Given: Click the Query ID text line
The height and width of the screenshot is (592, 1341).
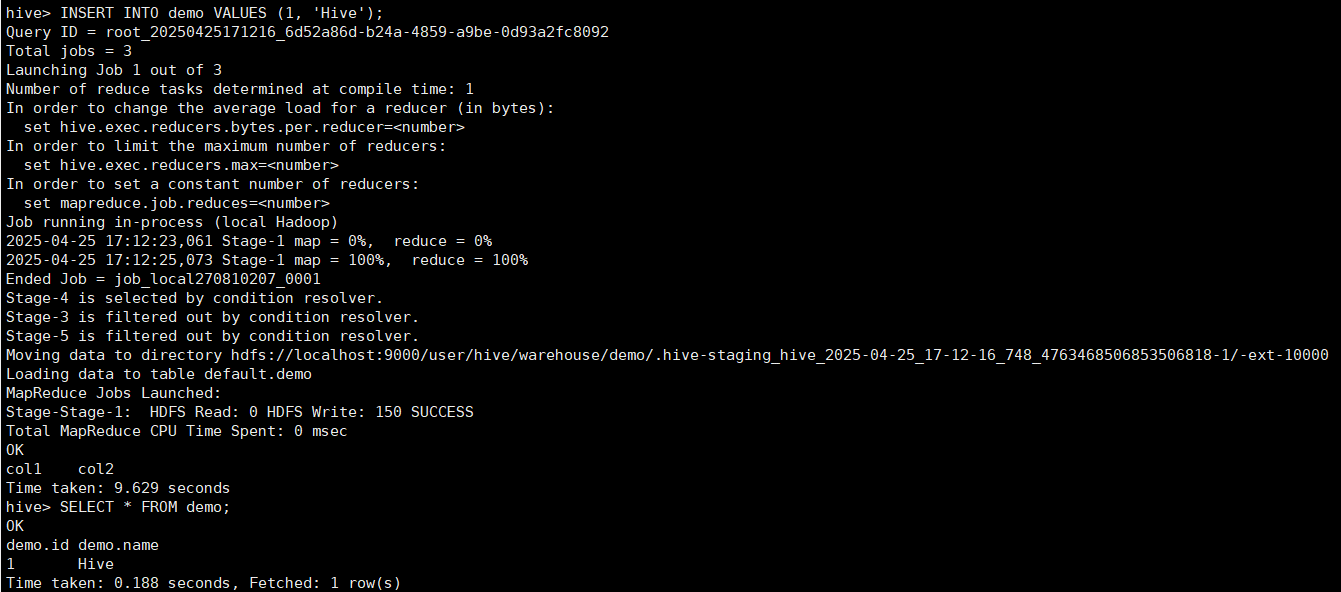Looking at the screenshot, I should [307, 32].
